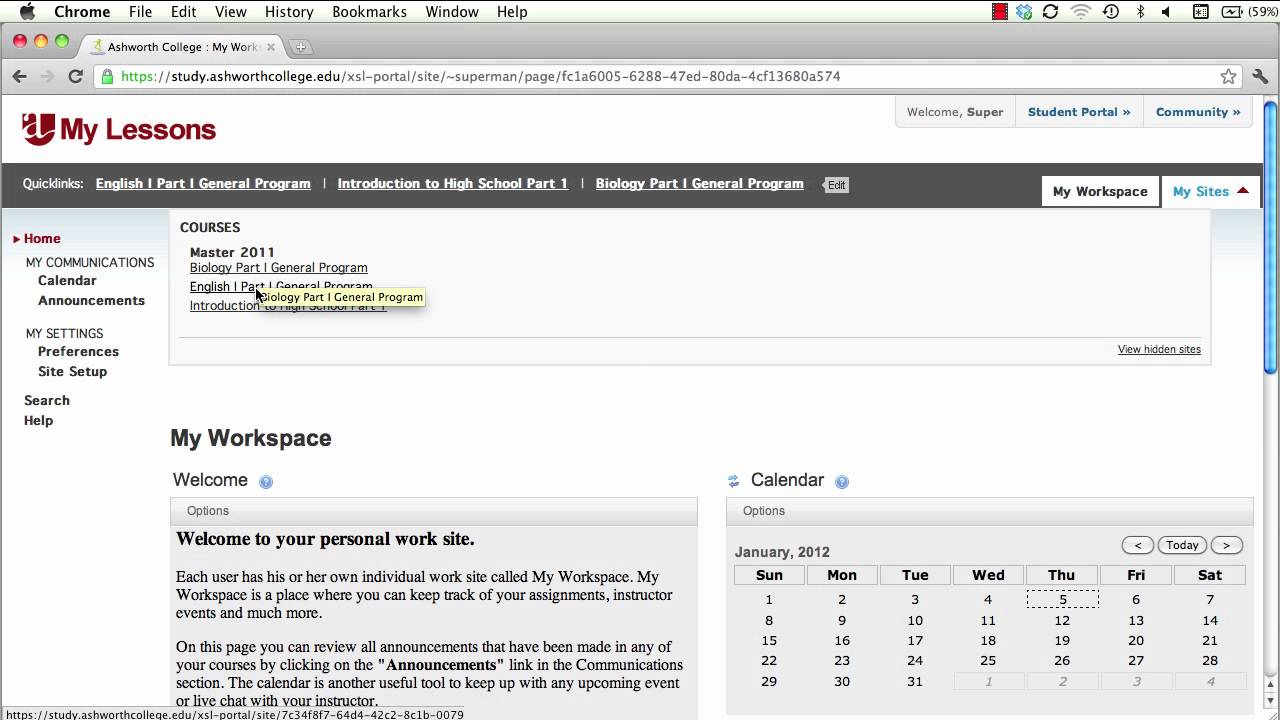Click the Bluetooth icon in menu bar
1280x720 pixels.
click(x=1140, y=12)
